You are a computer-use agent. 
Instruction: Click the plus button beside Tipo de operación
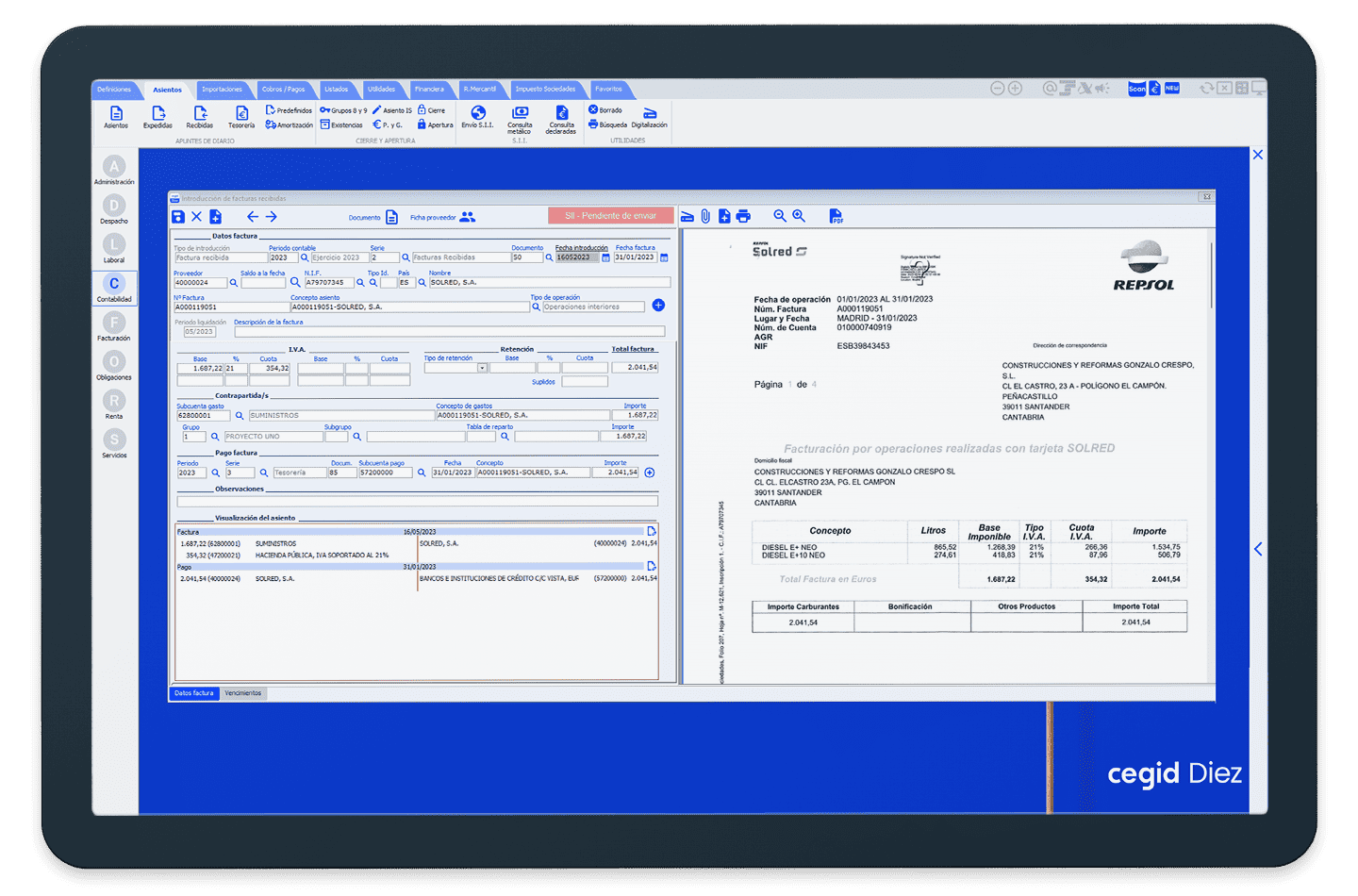coord(658,306)
